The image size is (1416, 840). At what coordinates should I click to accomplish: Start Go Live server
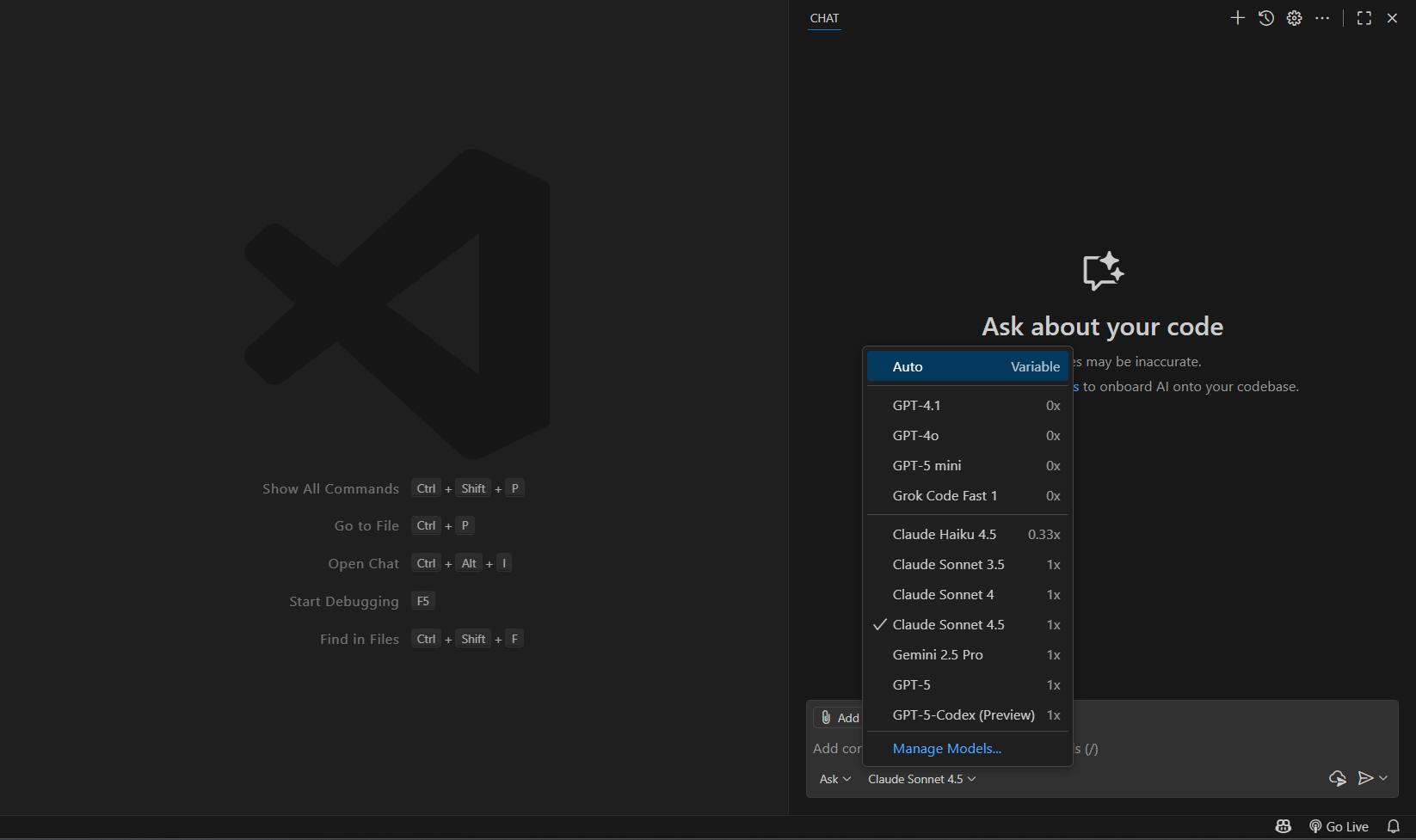(1339, 826)
